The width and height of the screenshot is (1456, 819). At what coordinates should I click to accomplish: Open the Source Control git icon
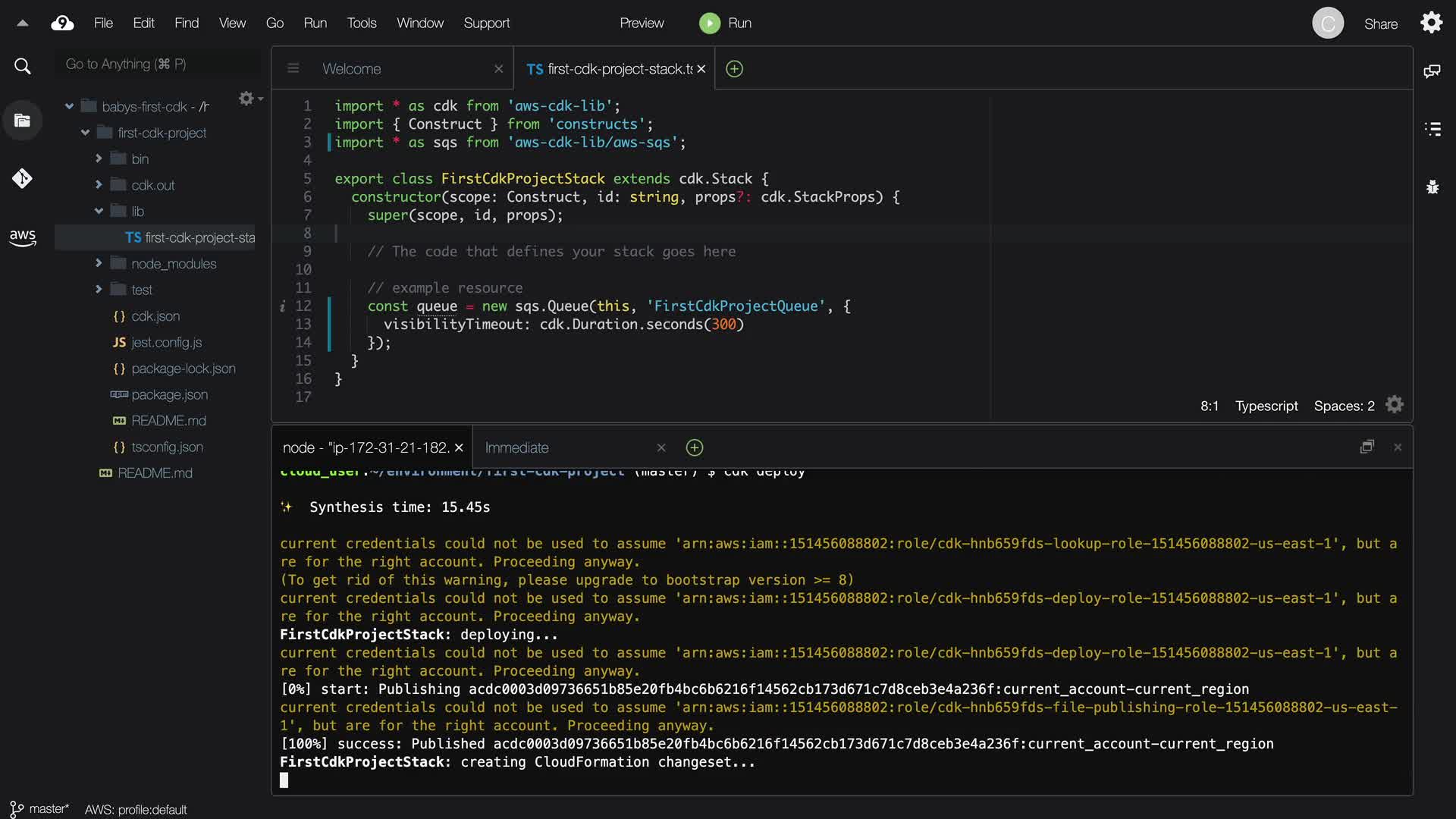click(22, 178)
